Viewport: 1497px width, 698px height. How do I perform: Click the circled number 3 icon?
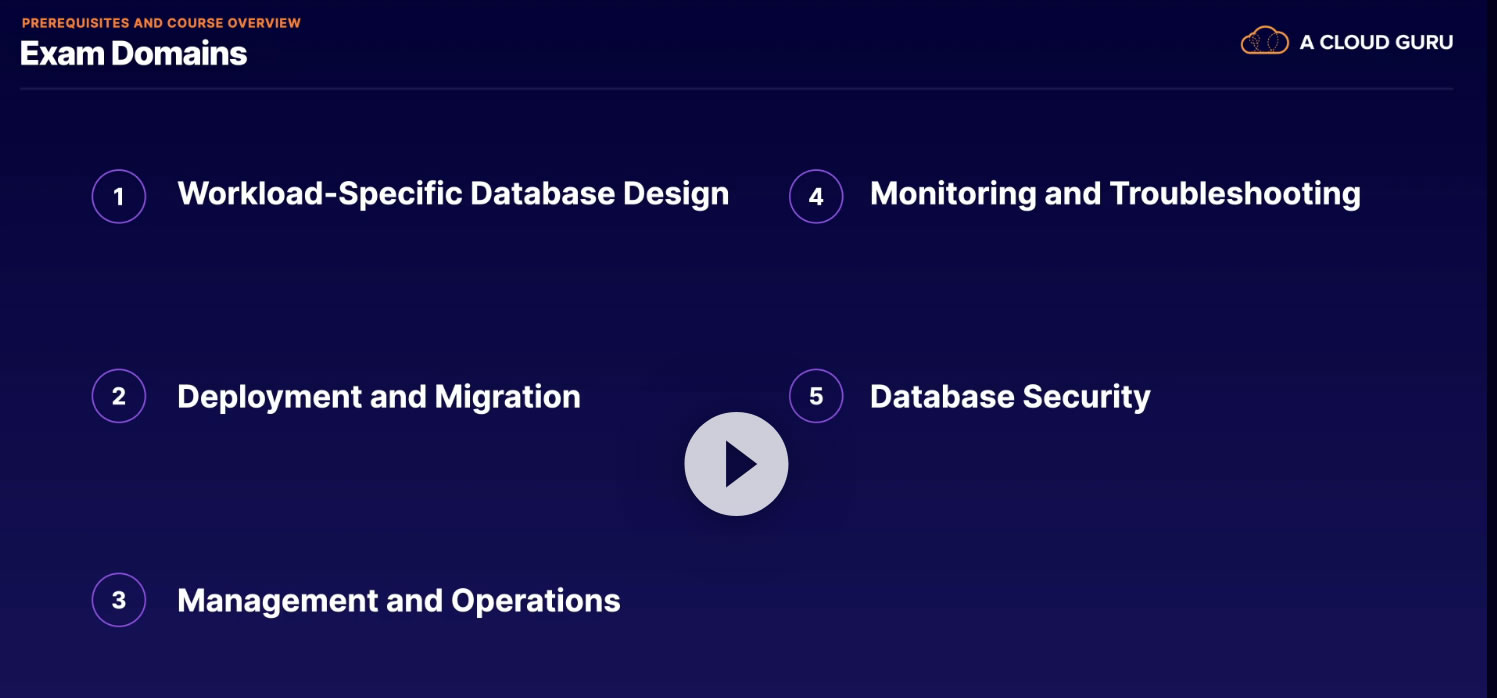(x=119, y=600)
